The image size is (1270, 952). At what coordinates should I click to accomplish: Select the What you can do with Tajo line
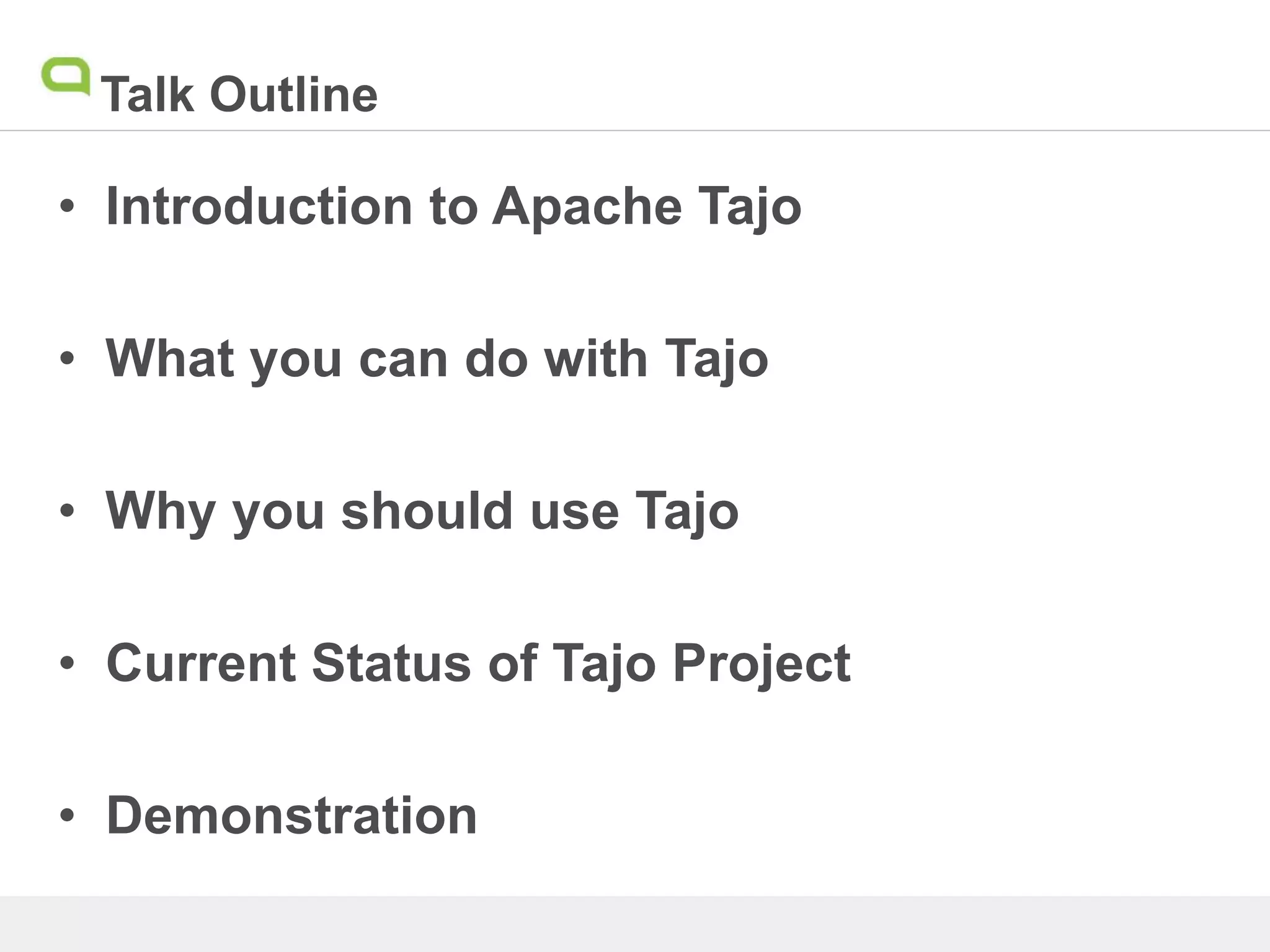click(437, 359)
